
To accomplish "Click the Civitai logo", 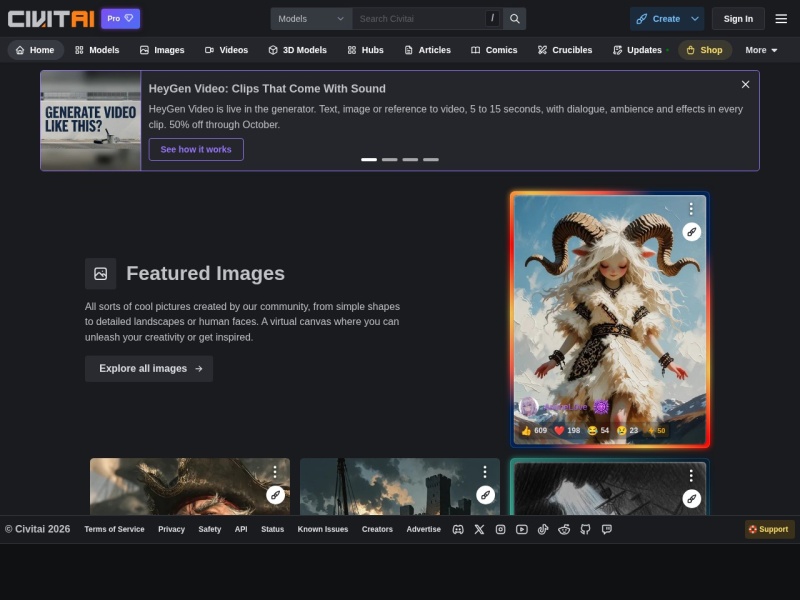I will (51, 19).
